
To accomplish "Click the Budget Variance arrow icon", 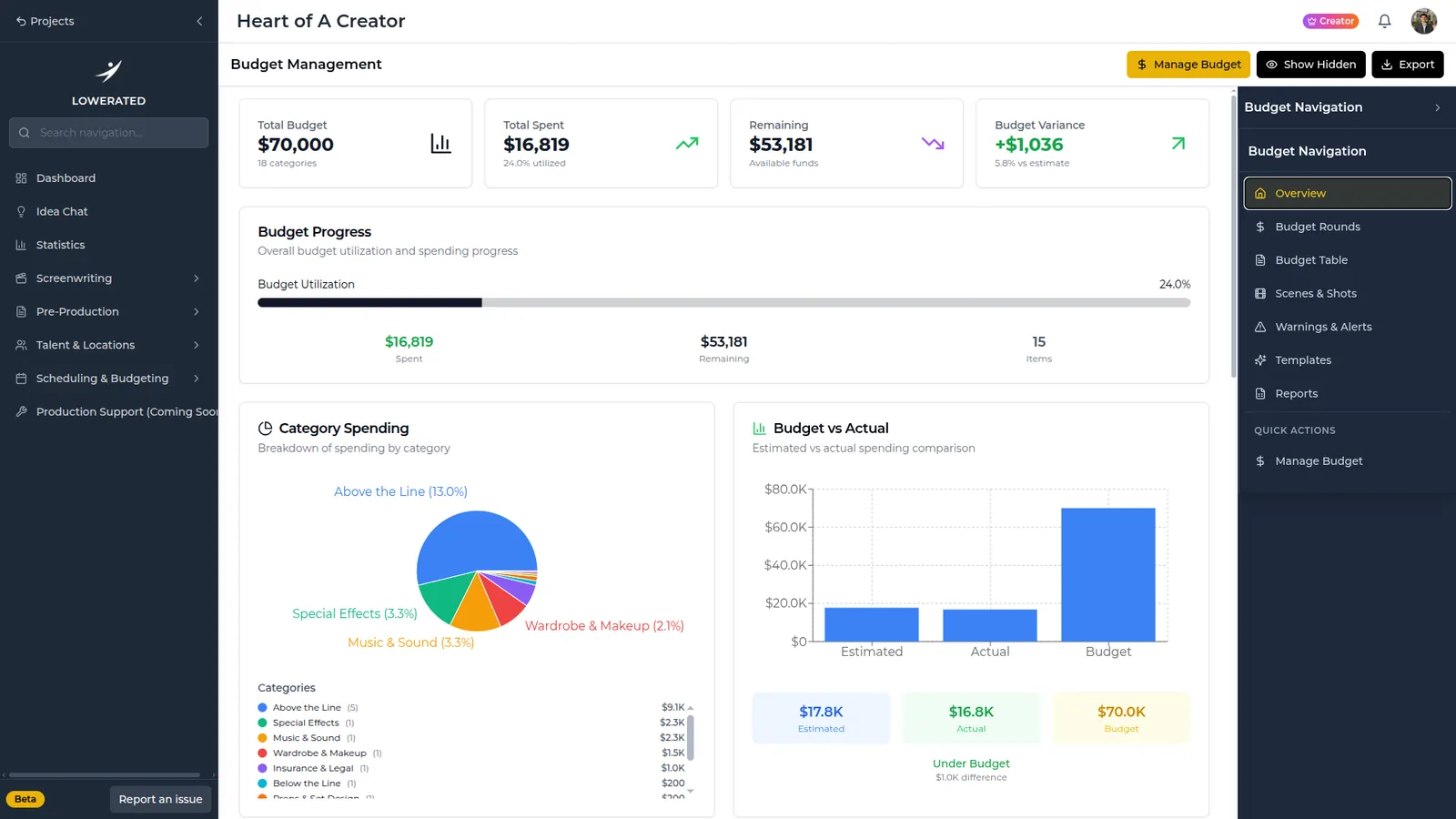I will (1178, 144).
